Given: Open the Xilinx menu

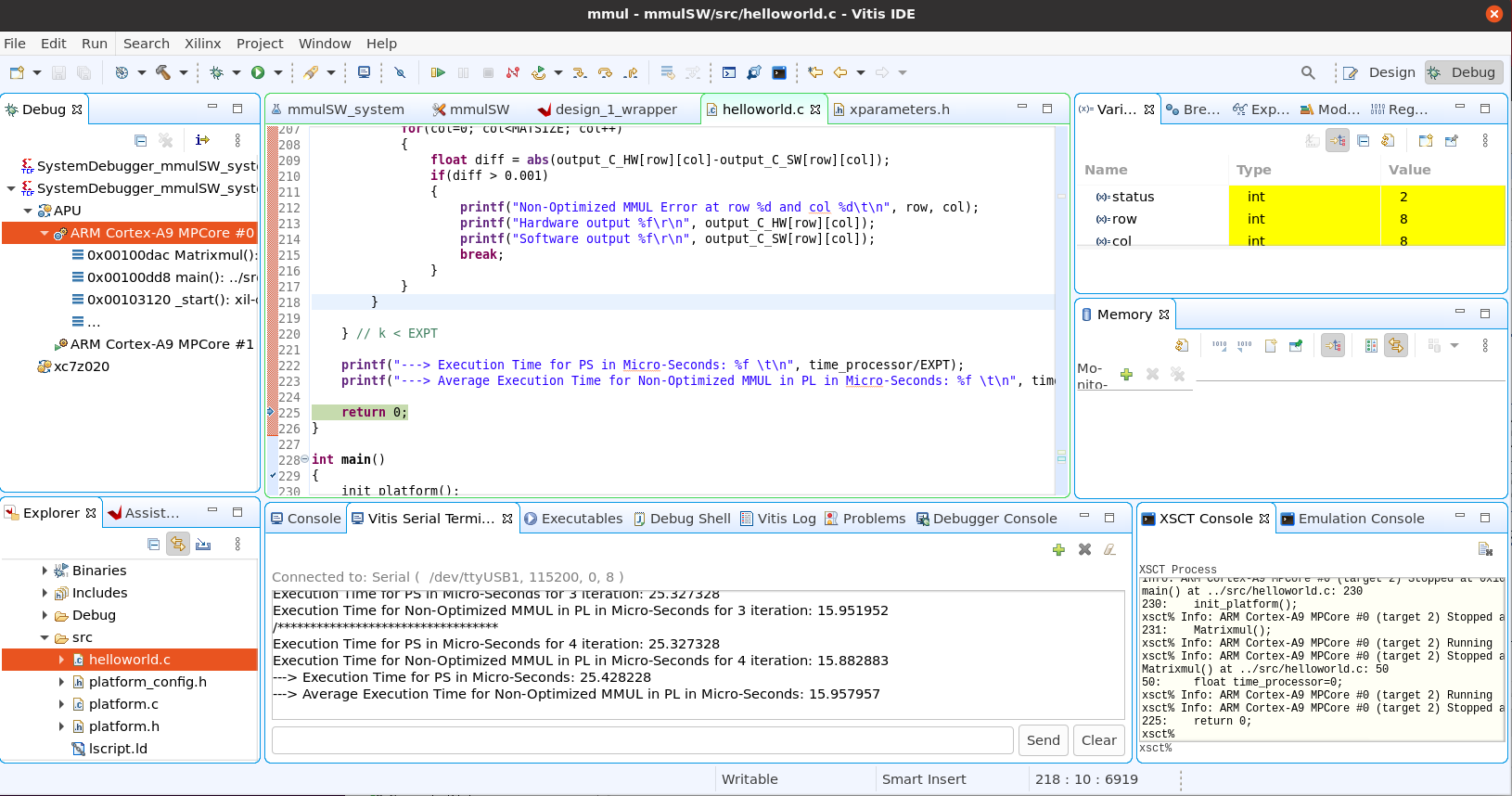Looking at the screenshot, I should (x=202, y=44).
